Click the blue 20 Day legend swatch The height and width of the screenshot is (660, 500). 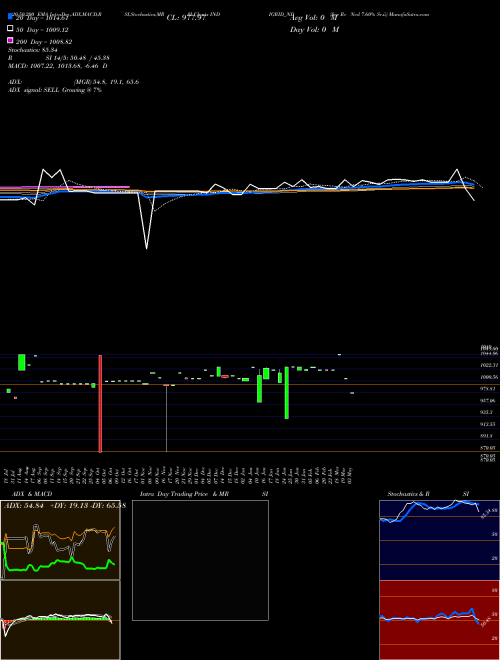click(10, 17)
